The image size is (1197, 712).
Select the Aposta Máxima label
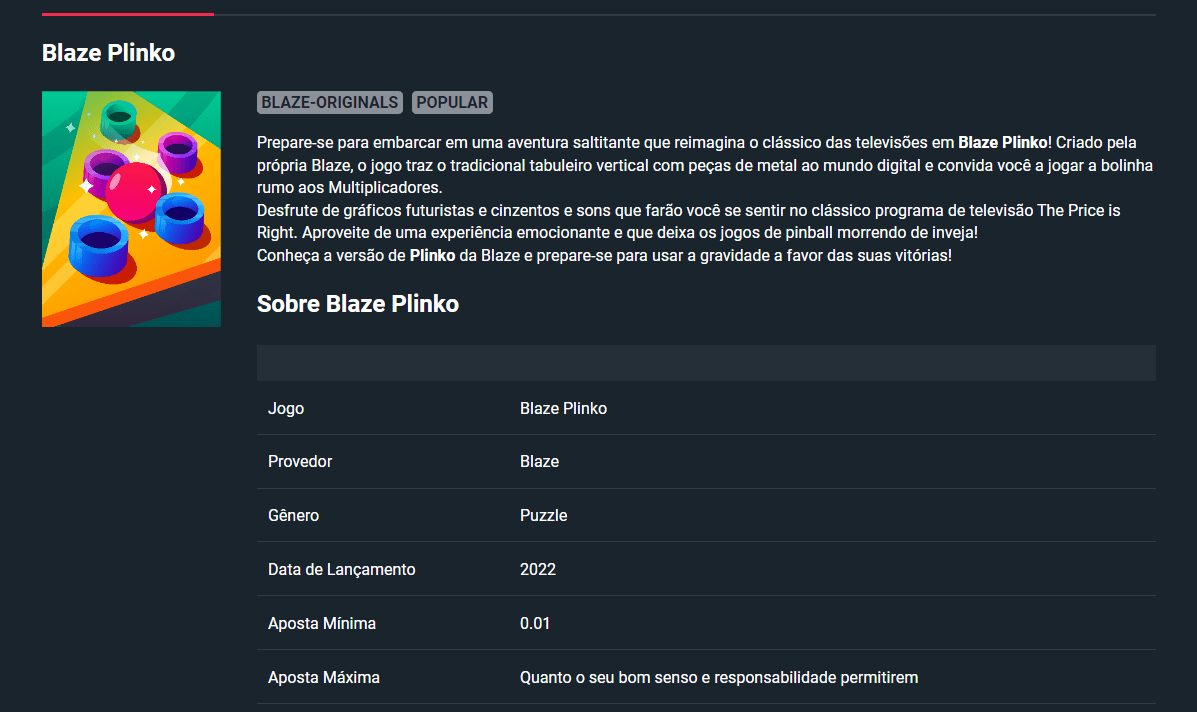[x=324, y=678]
